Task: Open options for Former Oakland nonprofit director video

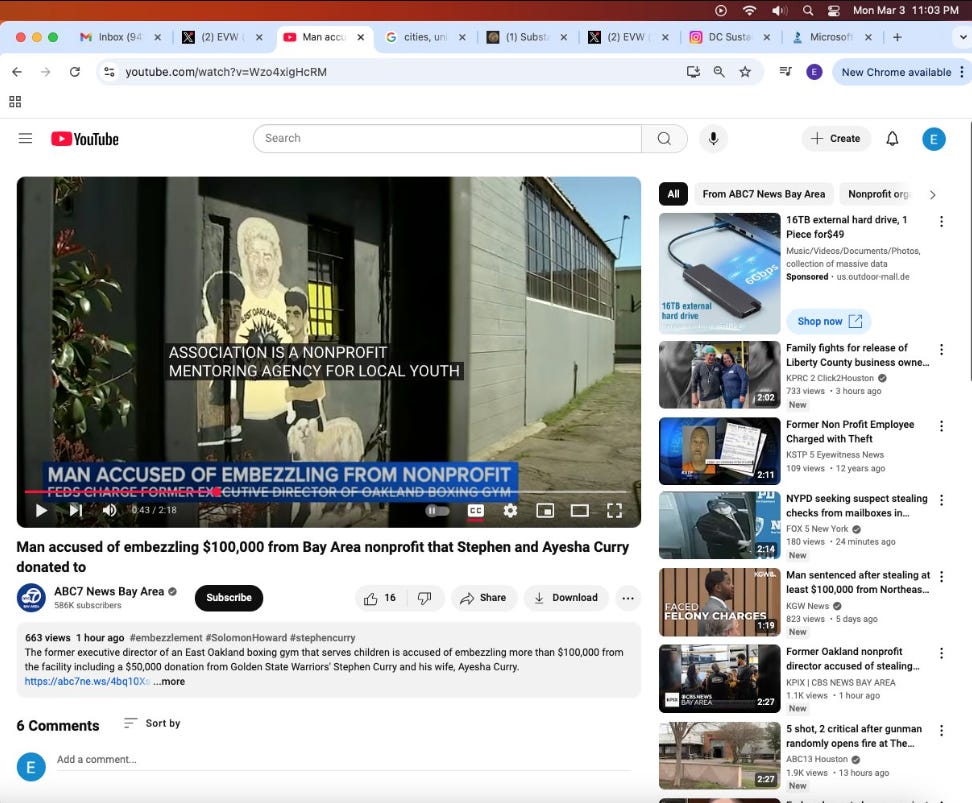Action: point(941,653)
